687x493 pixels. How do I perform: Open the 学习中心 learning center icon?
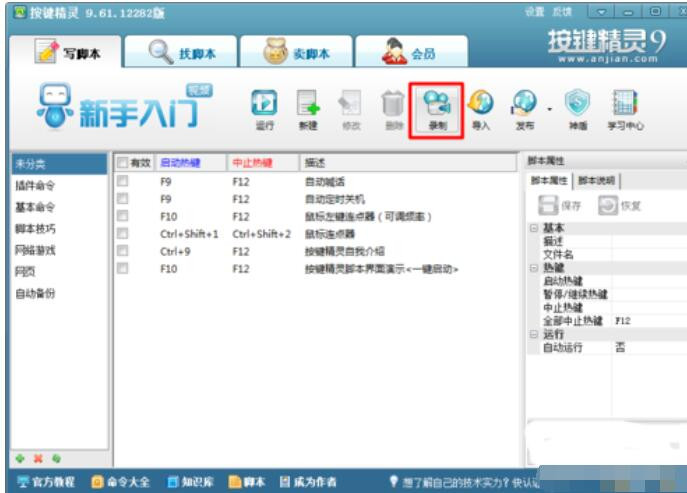[625, 107]
